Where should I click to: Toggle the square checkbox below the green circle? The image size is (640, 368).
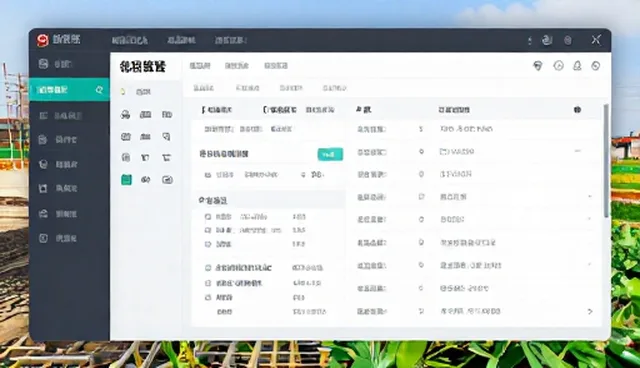point(208,283)
